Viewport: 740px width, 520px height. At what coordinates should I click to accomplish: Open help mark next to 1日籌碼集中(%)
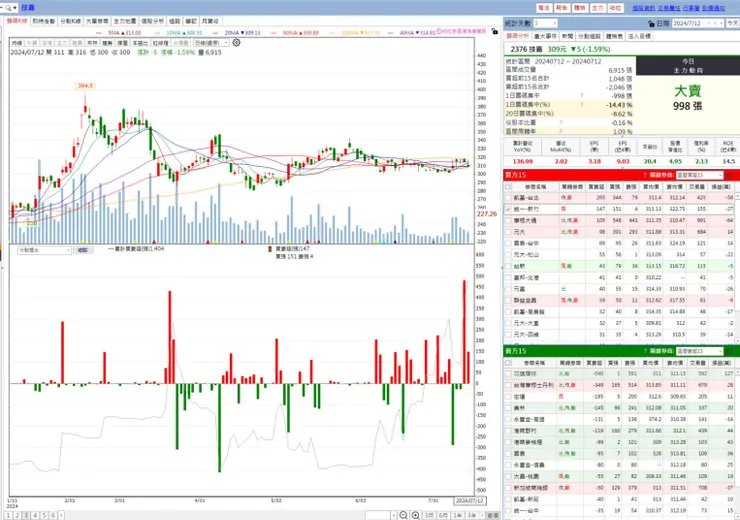(581, 105)
